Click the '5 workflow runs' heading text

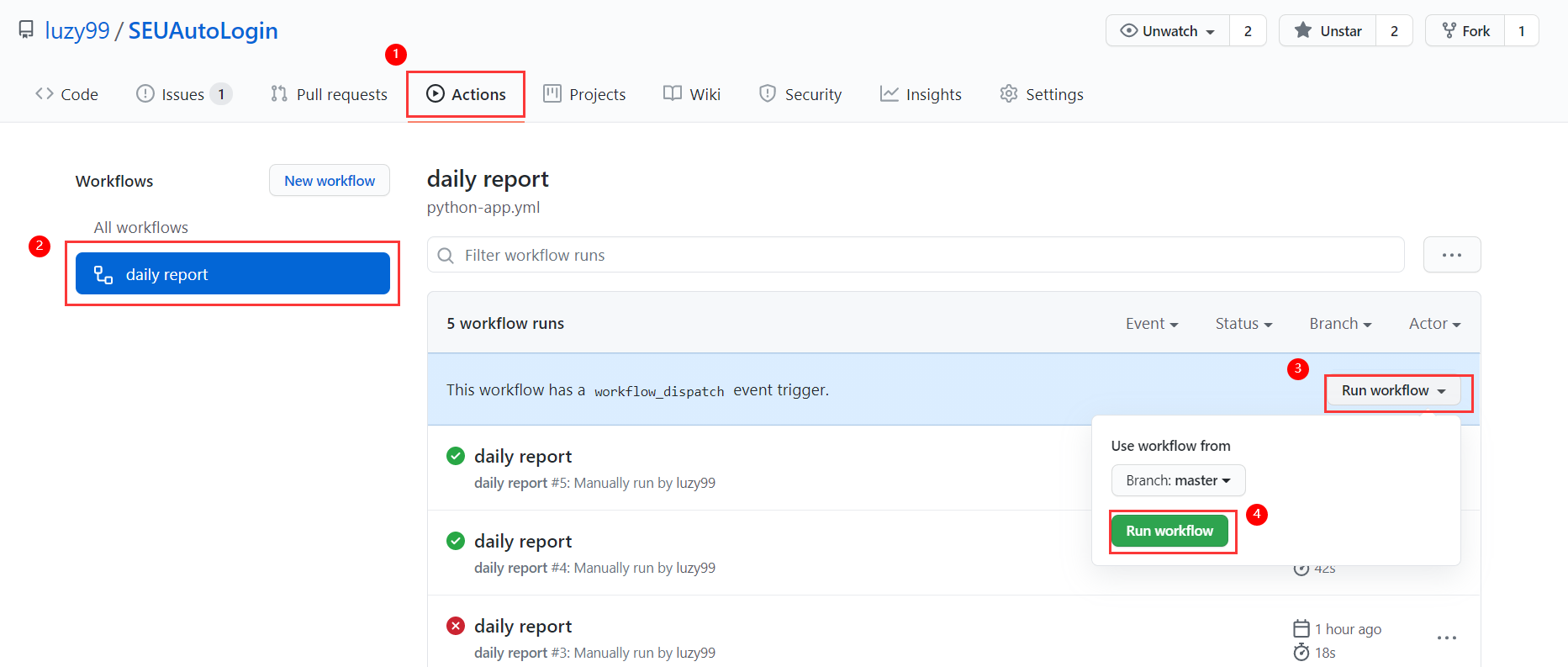pos(505,324)
